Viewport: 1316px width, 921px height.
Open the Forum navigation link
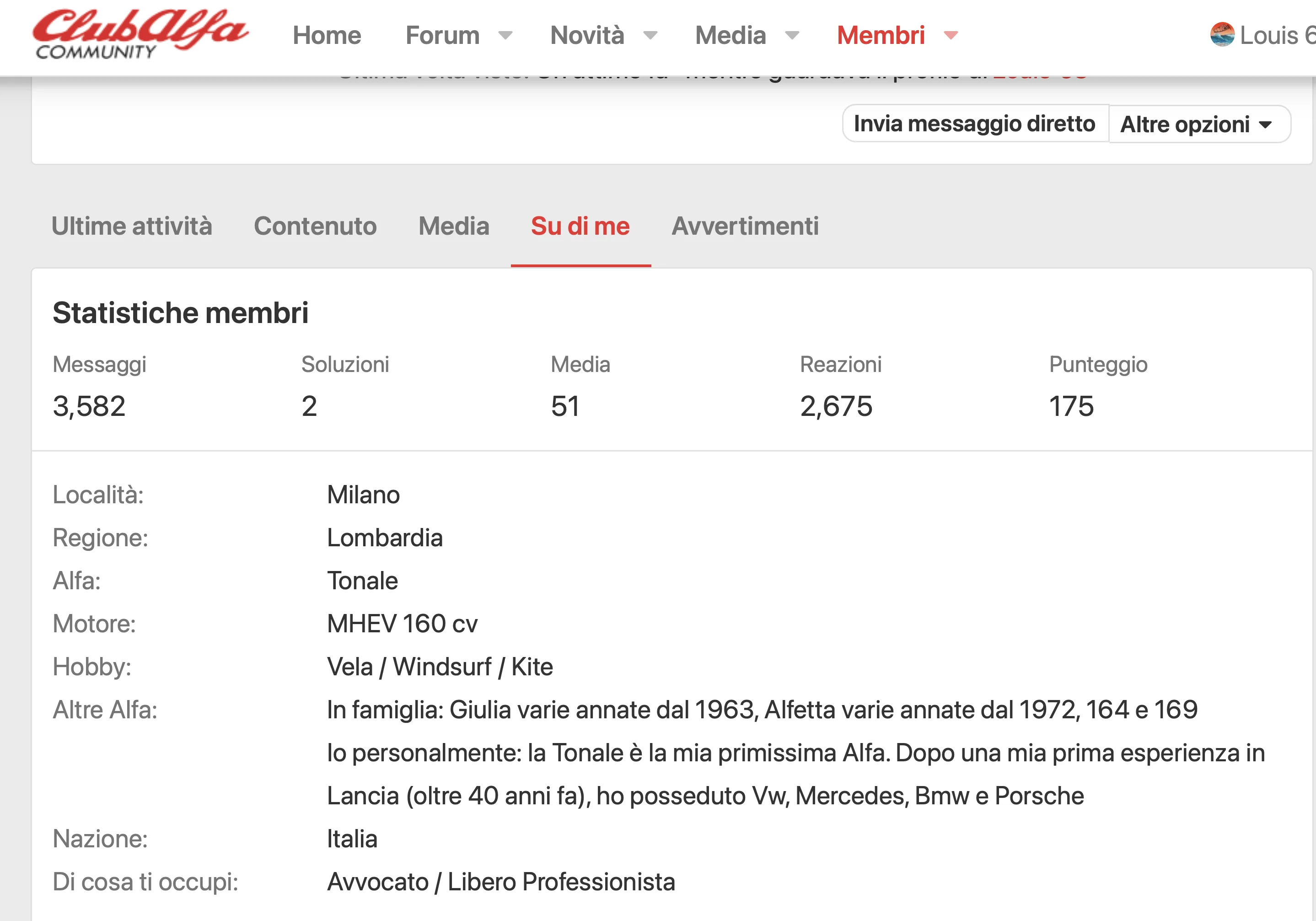(442, 36)
